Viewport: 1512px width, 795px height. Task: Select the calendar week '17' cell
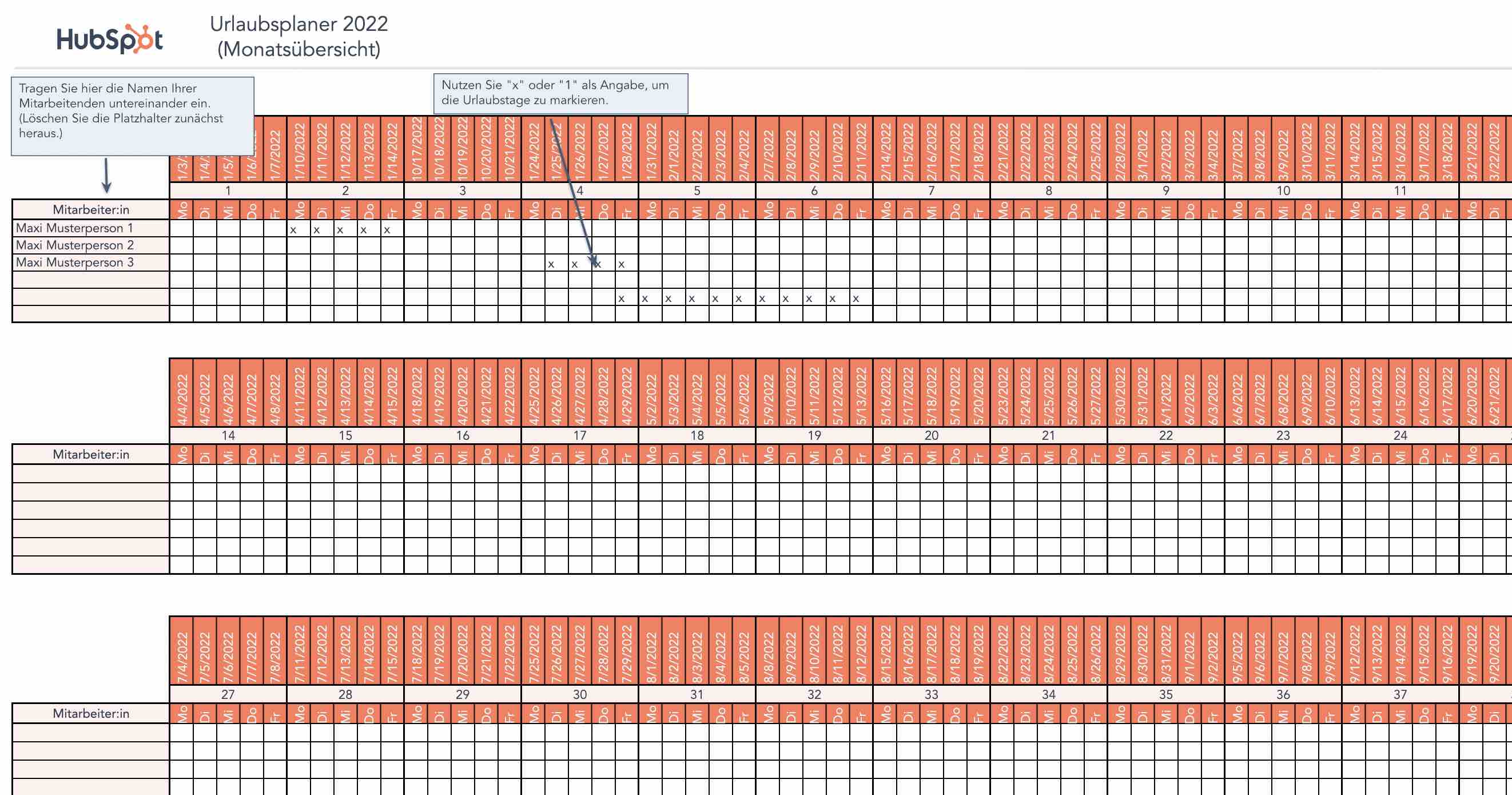click(x=580, y=436)
